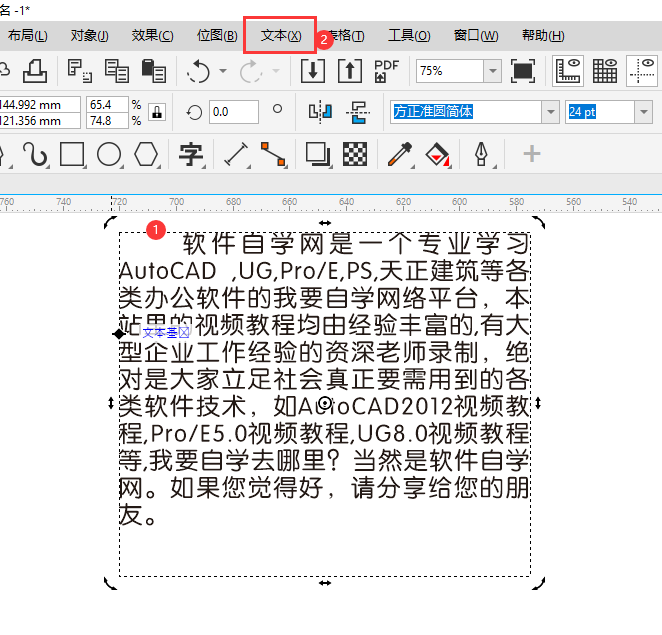Viewport: 662px width, 635px height.
Task: Click the Redo arrow icon
Action: tap(251, 71)
